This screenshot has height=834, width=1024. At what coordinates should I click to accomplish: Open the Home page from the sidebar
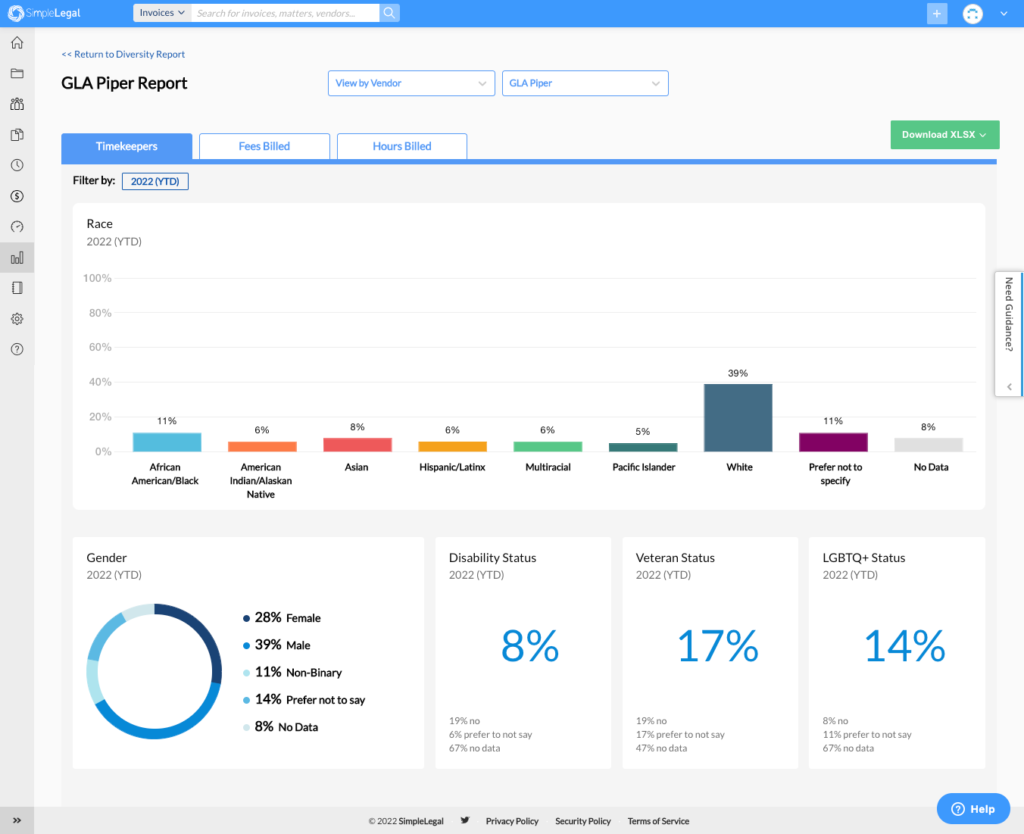tap(16, 43)
